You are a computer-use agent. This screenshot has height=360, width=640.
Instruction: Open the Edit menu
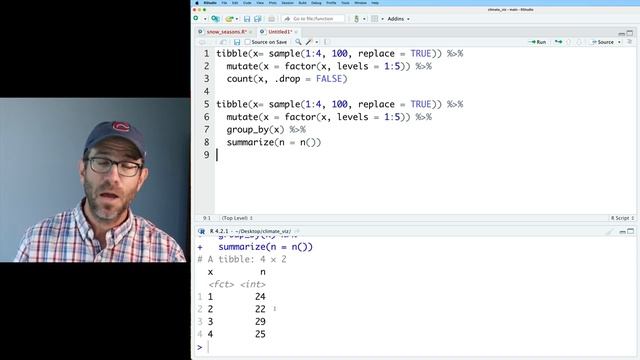235,3
